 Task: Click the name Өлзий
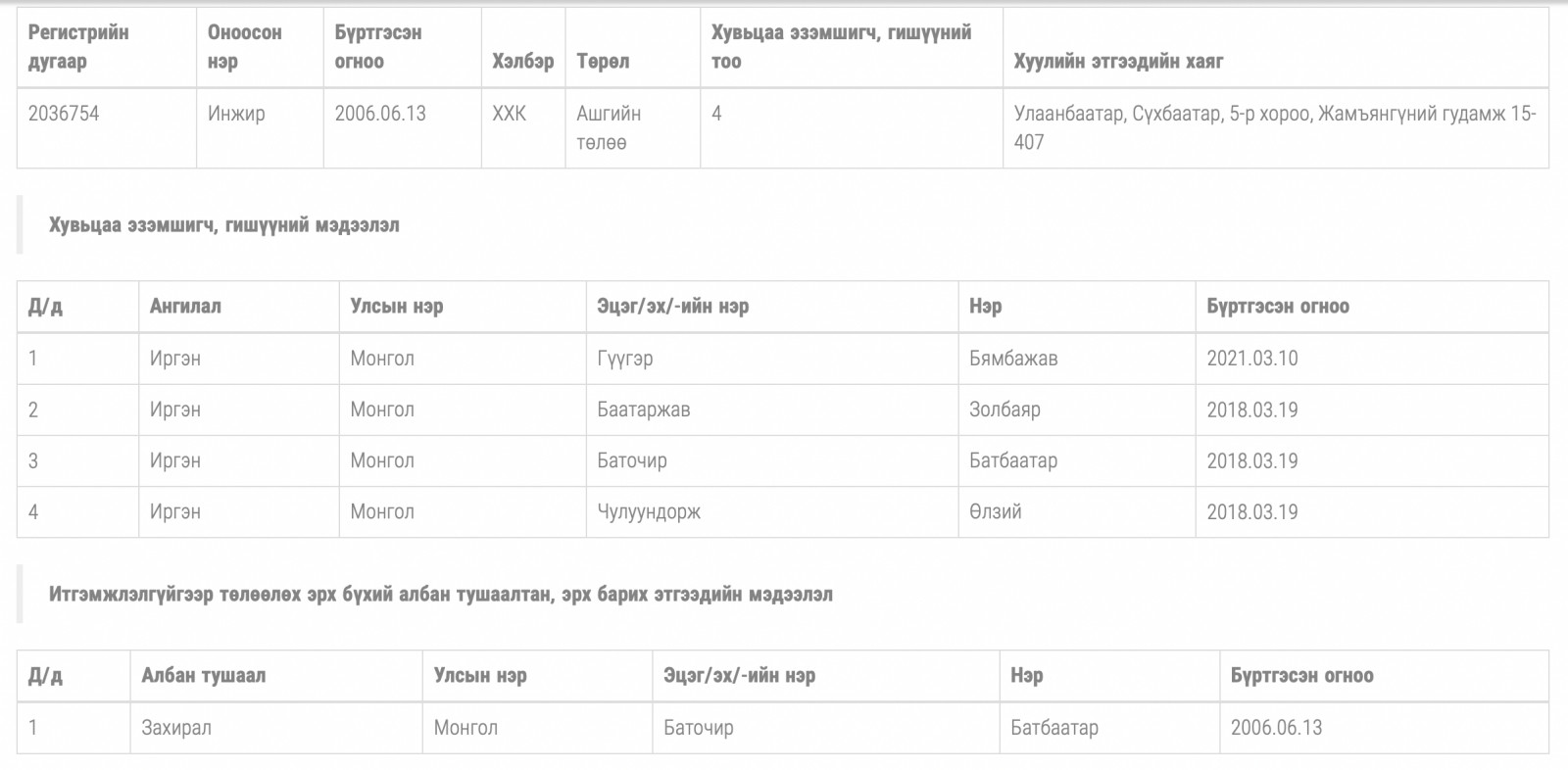coord(996,511)
